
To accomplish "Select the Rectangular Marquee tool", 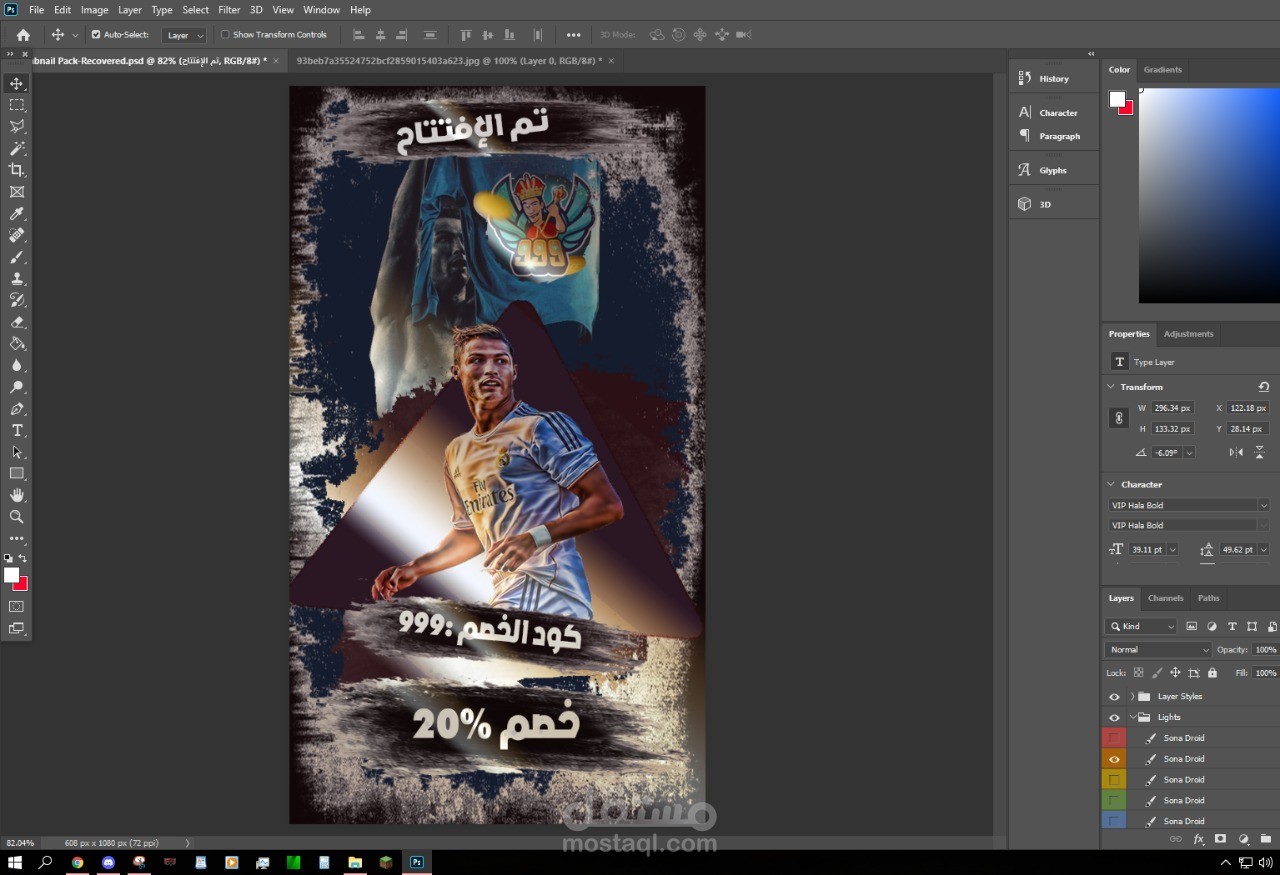I will [x=17, y=105].
